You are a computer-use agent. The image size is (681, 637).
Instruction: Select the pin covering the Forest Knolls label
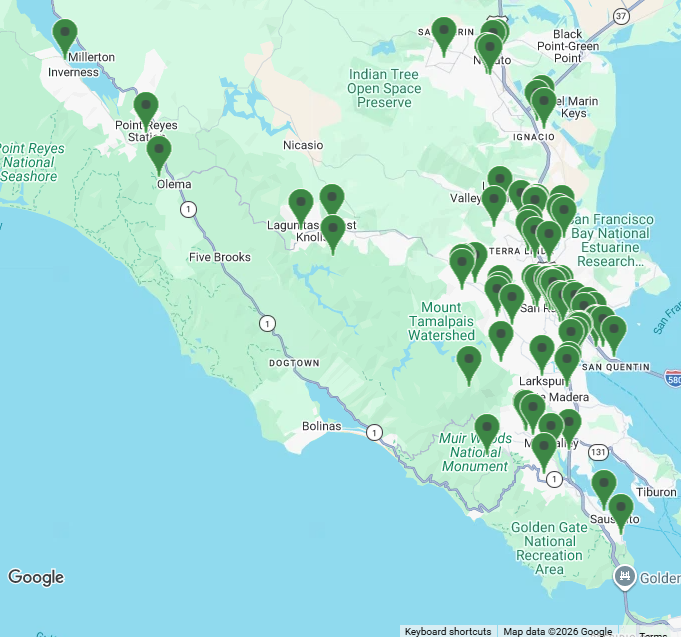tap(333, 234)
